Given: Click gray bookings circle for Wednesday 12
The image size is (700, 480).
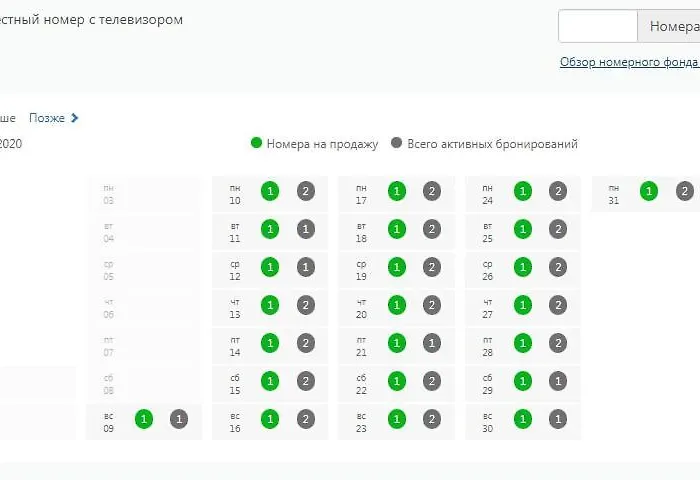Looking at the screenshot, I should (x=306, y=267).
